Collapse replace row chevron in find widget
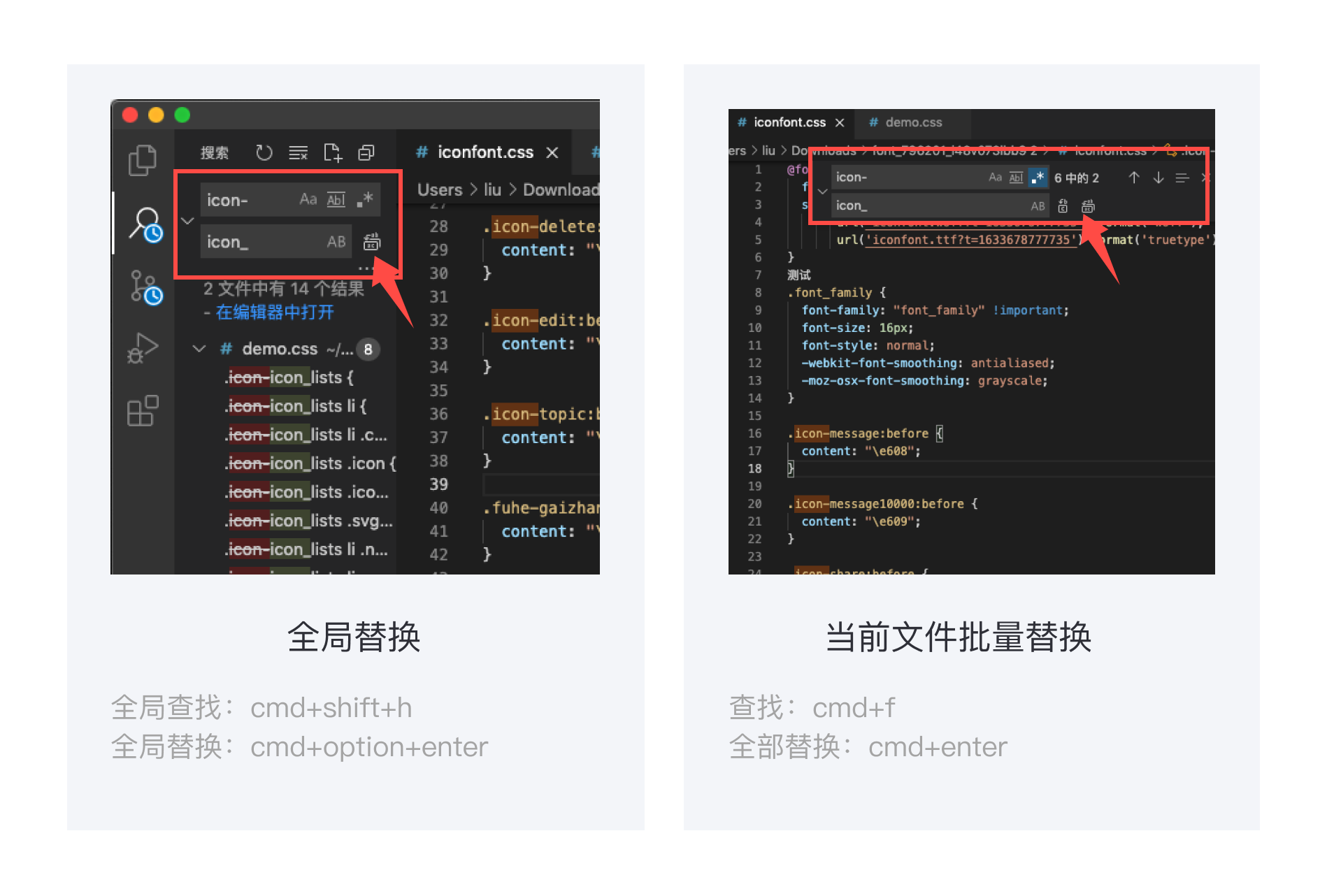The width and height of the screenshot is (1327, 896). [x=822, y=192]
